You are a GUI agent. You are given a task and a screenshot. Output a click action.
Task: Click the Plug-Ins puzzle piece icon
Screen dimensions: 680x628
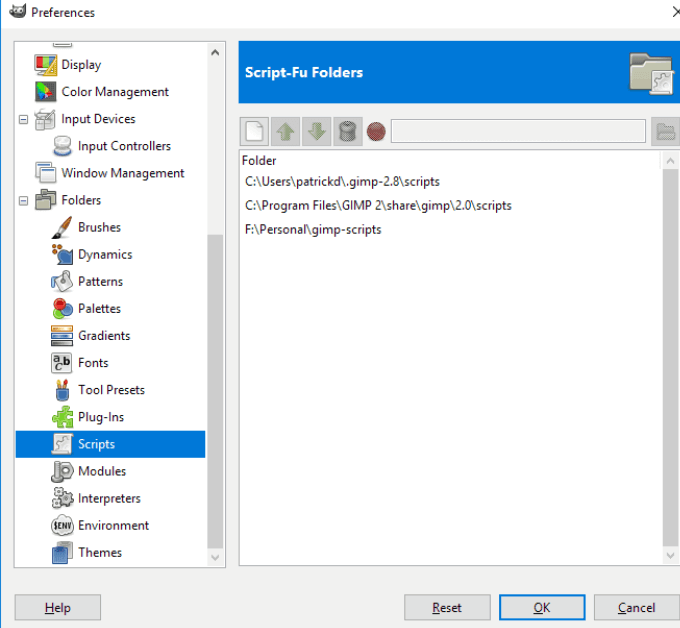(62, 417)
